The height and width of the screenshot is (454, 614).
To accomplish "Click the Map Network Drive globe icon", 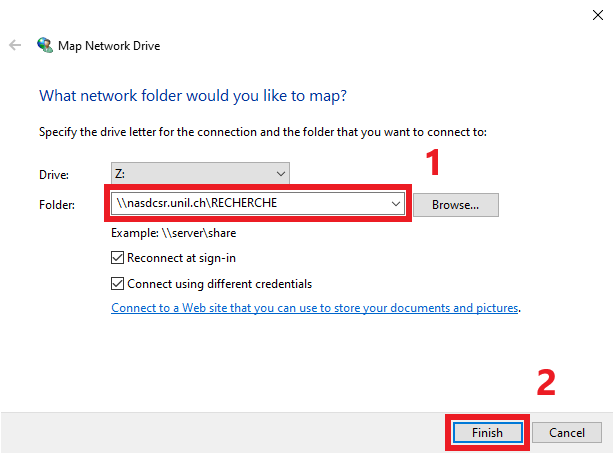I will (45, 46).
